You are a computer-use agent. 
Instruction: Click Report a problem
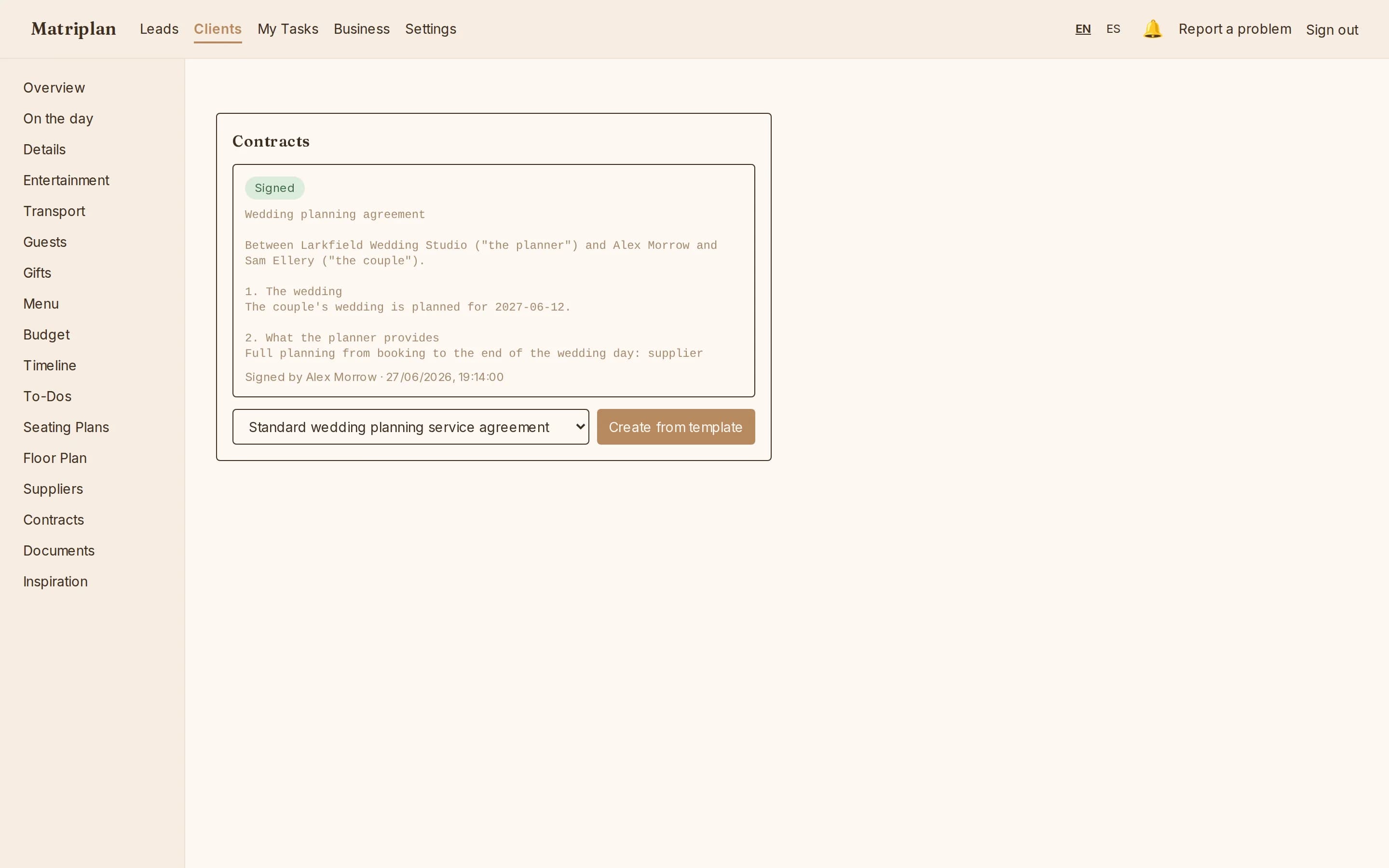pyautogui.click(x=1235, y=29)
